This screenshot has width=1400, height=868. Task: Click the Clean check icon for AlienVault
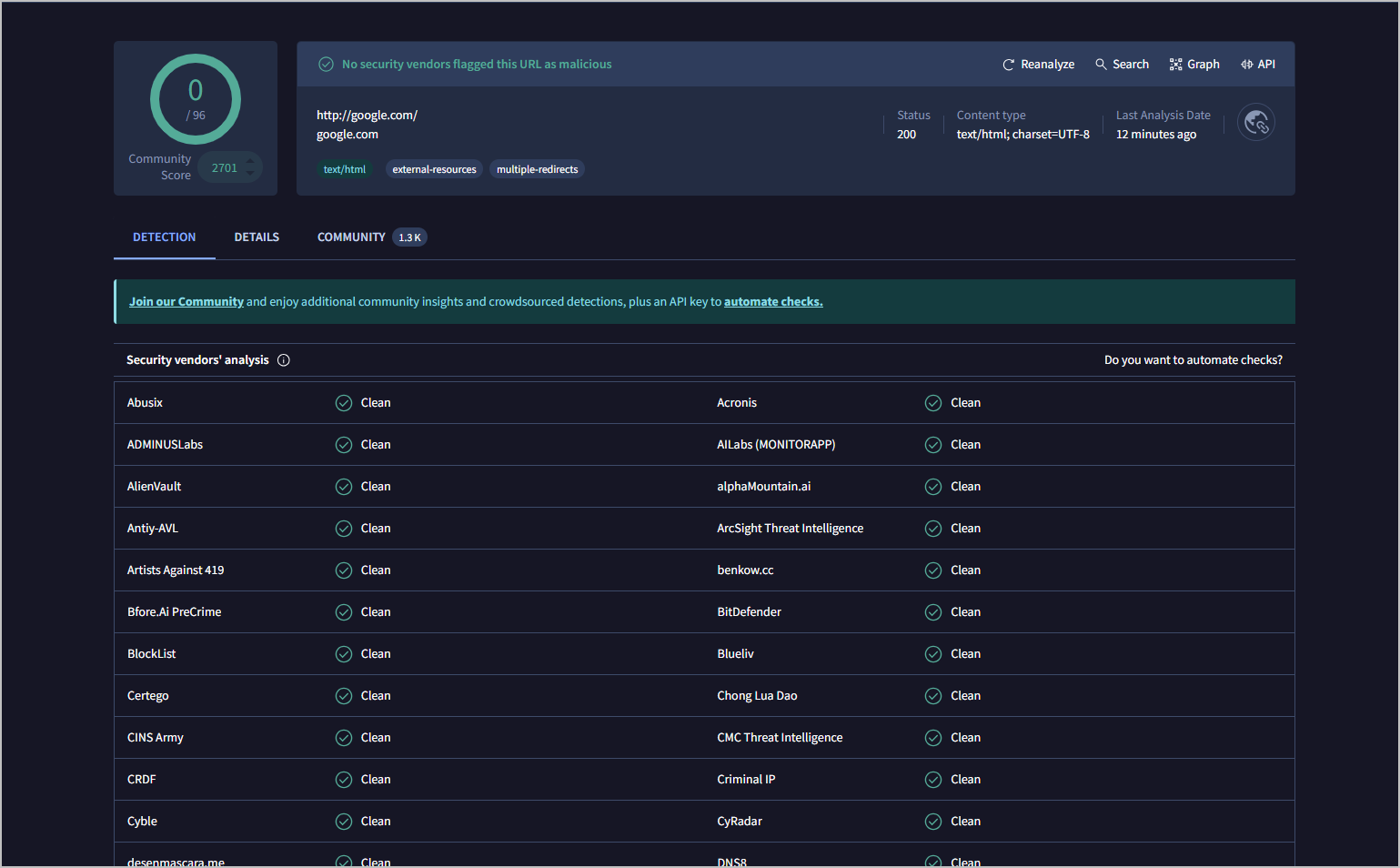[x=344, y=487]
